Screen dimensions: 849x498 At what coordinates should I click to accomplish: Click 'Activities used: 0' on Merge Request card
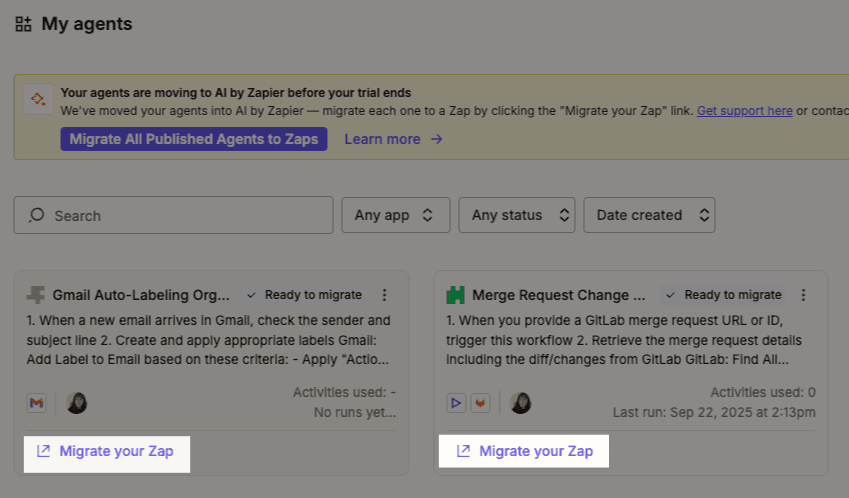(763, 392)
